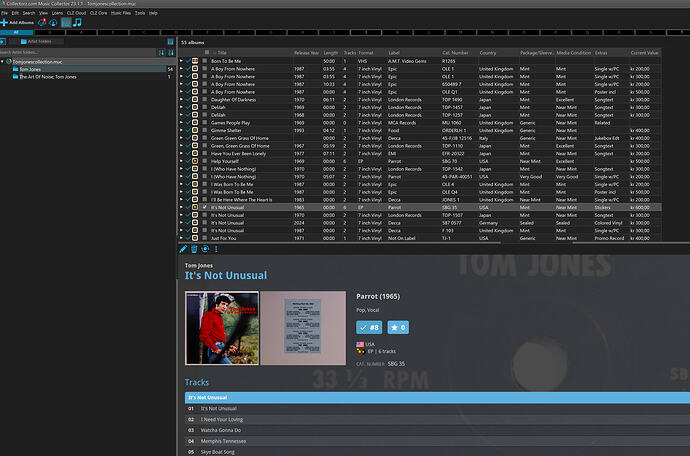Click the CLZ Cloud sync icon with alert
Viewport: 690px width, 456px height.
click(42, 22)
